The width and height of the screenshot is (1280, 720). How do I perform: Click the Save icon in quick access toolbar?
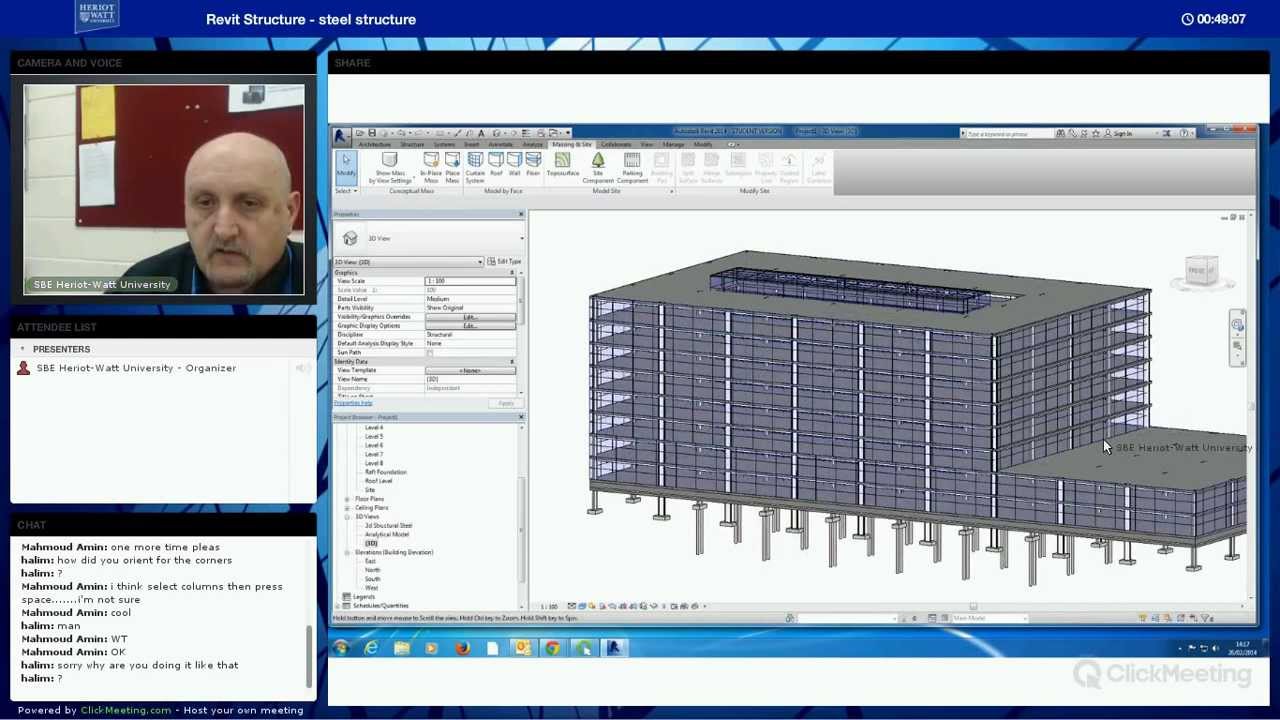[371, 133]
